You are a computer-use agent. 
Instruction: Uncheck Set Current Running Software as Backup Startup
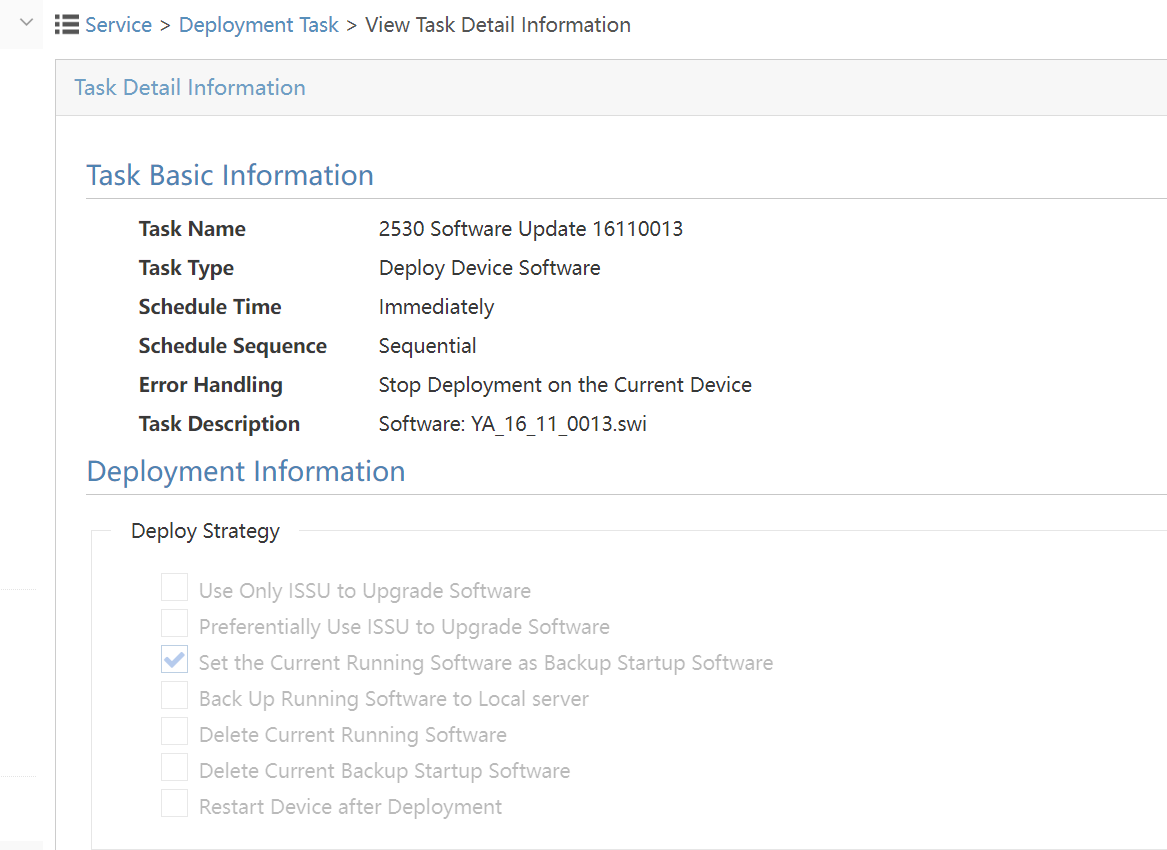[175, 660]
